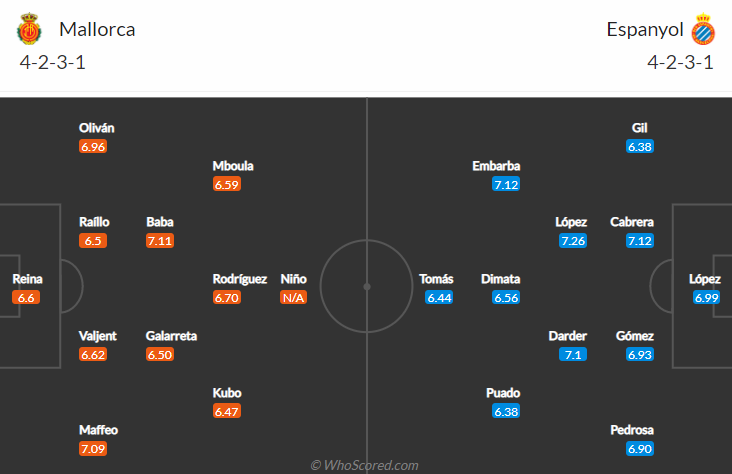
Task: Select Espanyol goalkeeper López's 6.99 rating
Action: pyautogui.click(x=706, y=298)
